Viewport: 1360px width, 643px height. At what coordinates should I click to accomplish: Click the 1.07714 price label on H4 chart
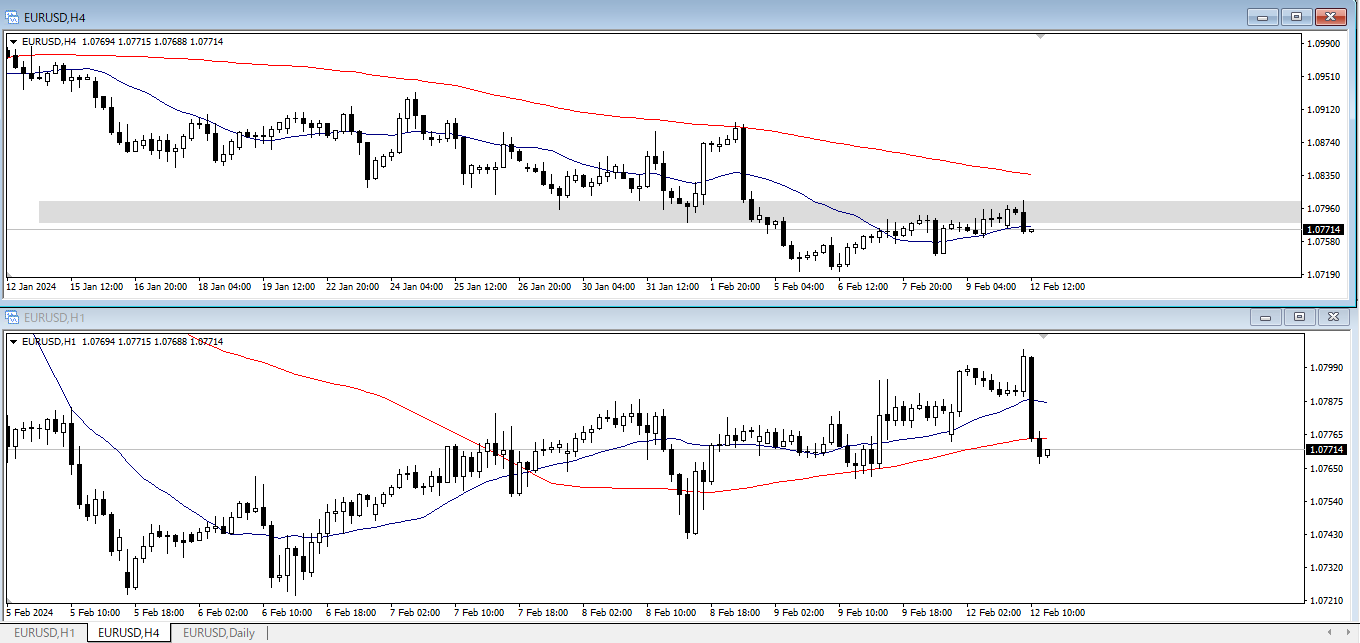coord(1324,230)
